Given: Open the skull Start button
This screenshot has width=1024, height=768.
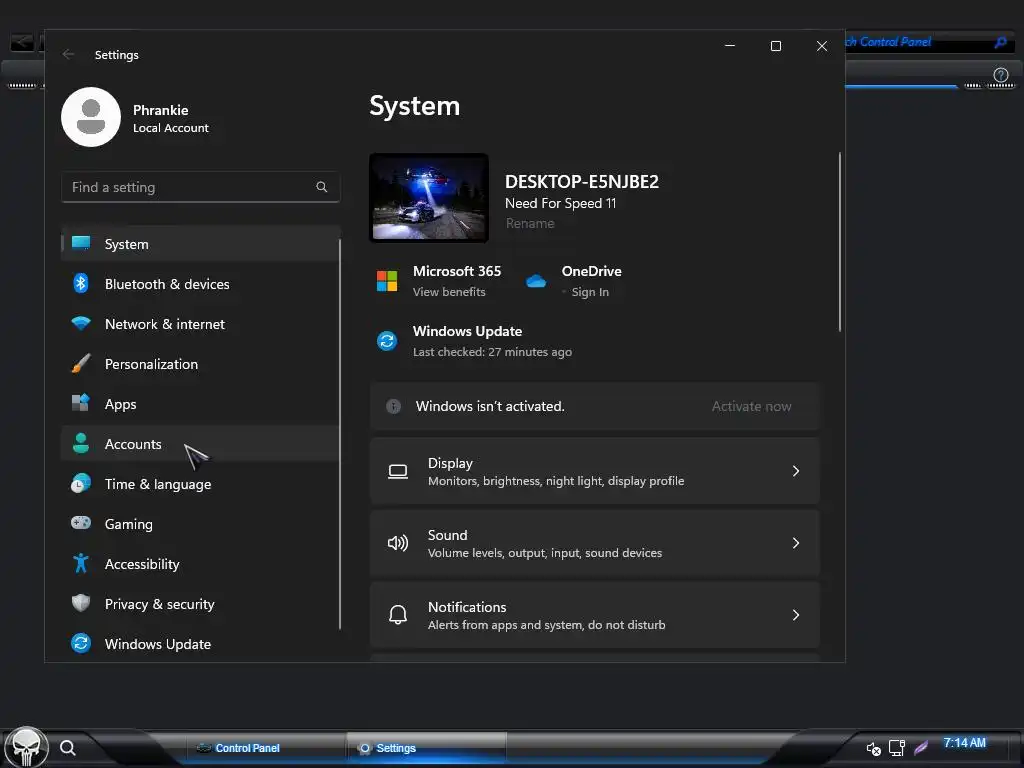Looking at the screenshot, I should pyautogui.click(x=27, y=747).
